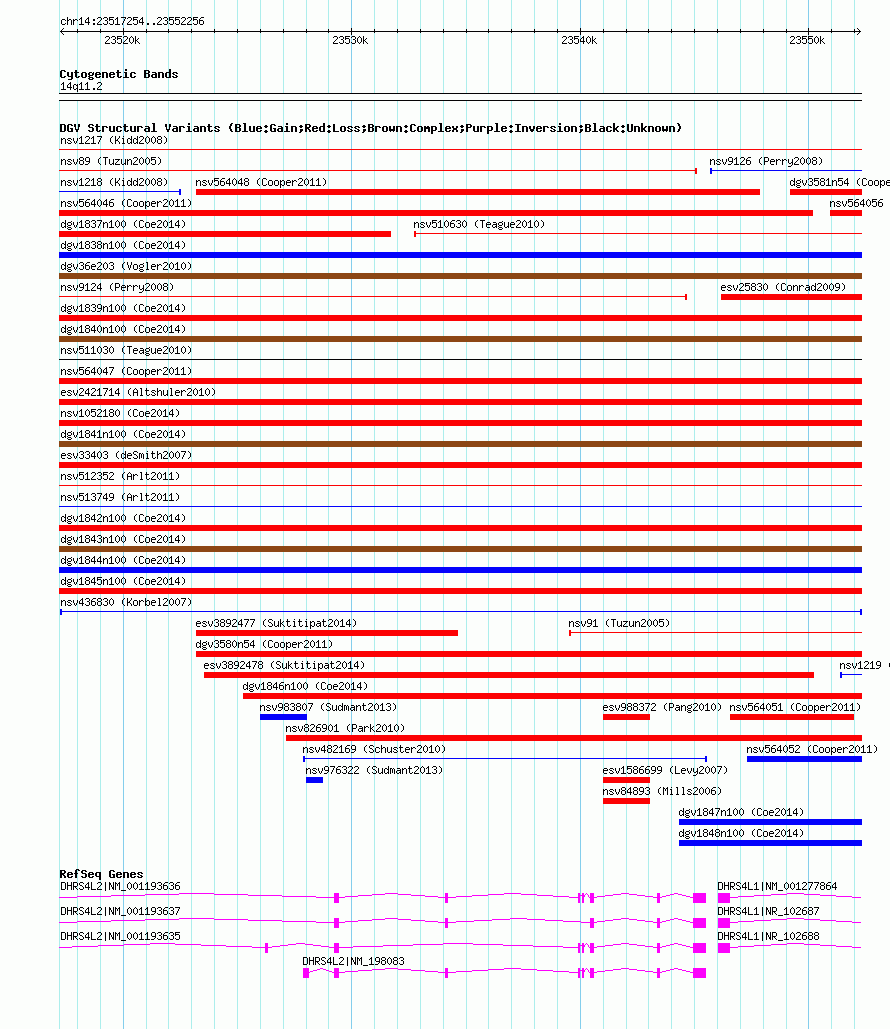
Task: Open variant nsv9126 (Perry2008) label
Action: coord(765,161)
